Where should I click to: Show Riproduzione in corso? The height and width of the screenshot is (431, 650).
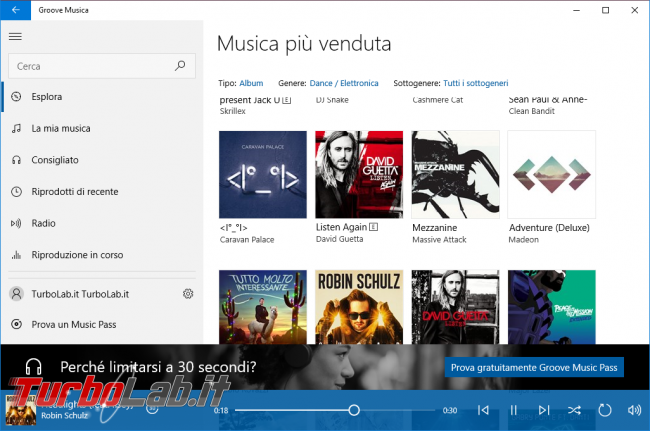102,254
